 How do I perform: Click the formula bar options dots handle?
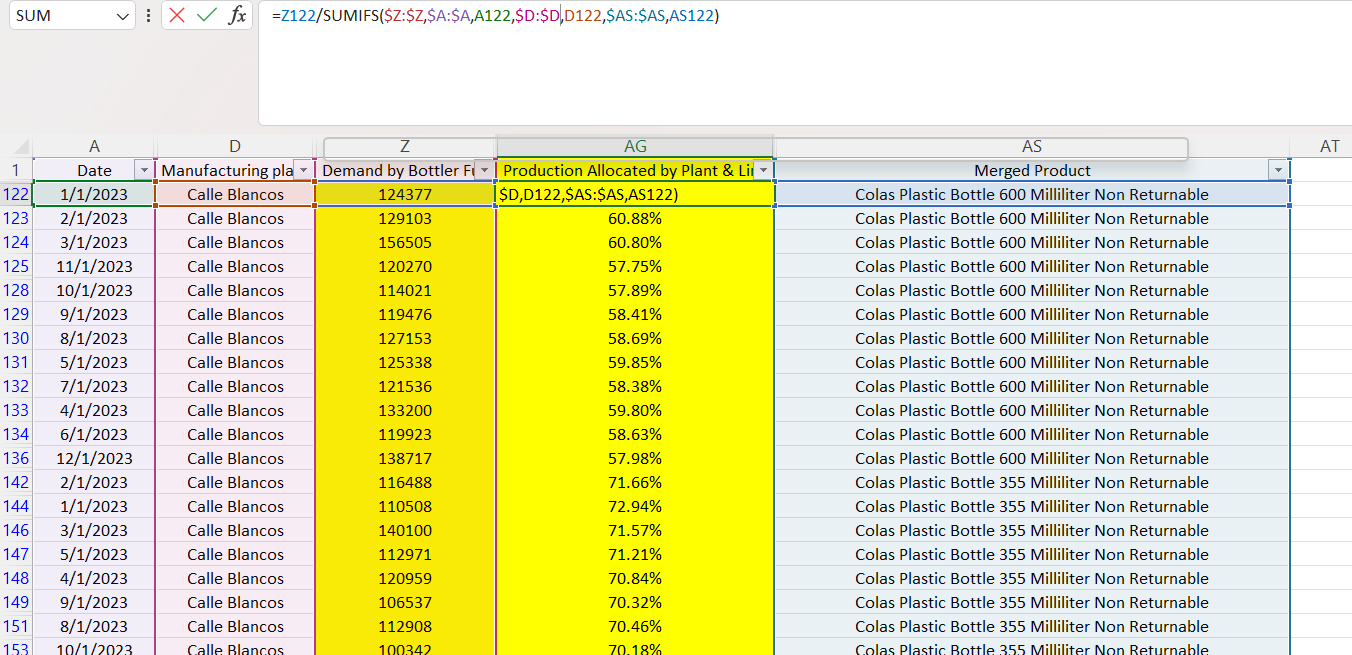point(148,16)
